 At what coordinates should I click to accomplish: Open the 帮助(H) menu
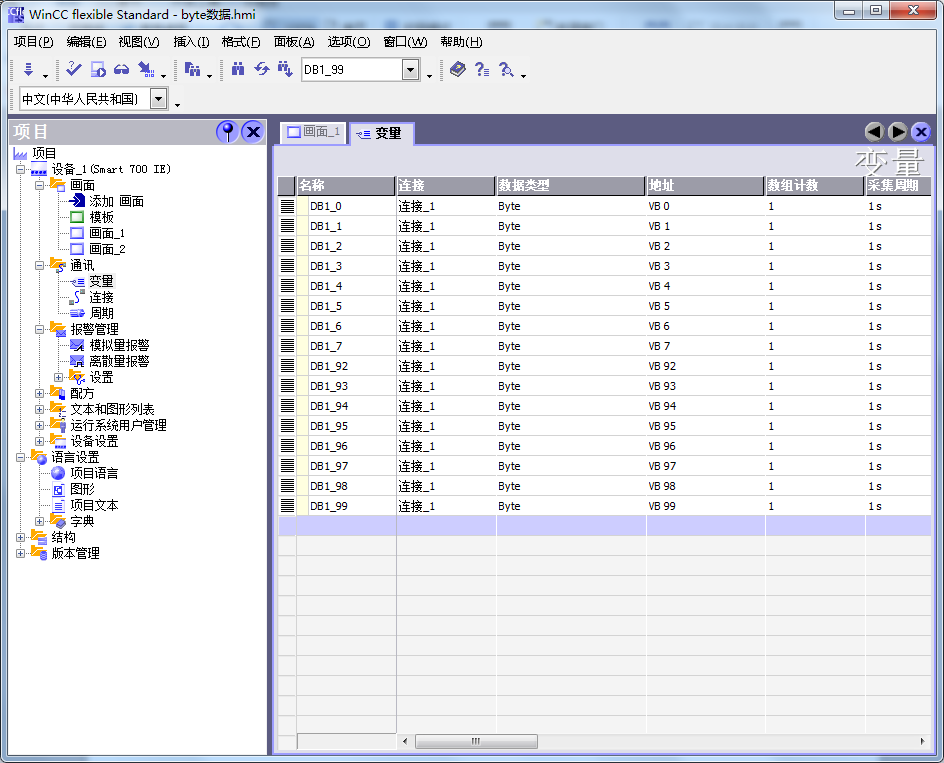point(461,42)
